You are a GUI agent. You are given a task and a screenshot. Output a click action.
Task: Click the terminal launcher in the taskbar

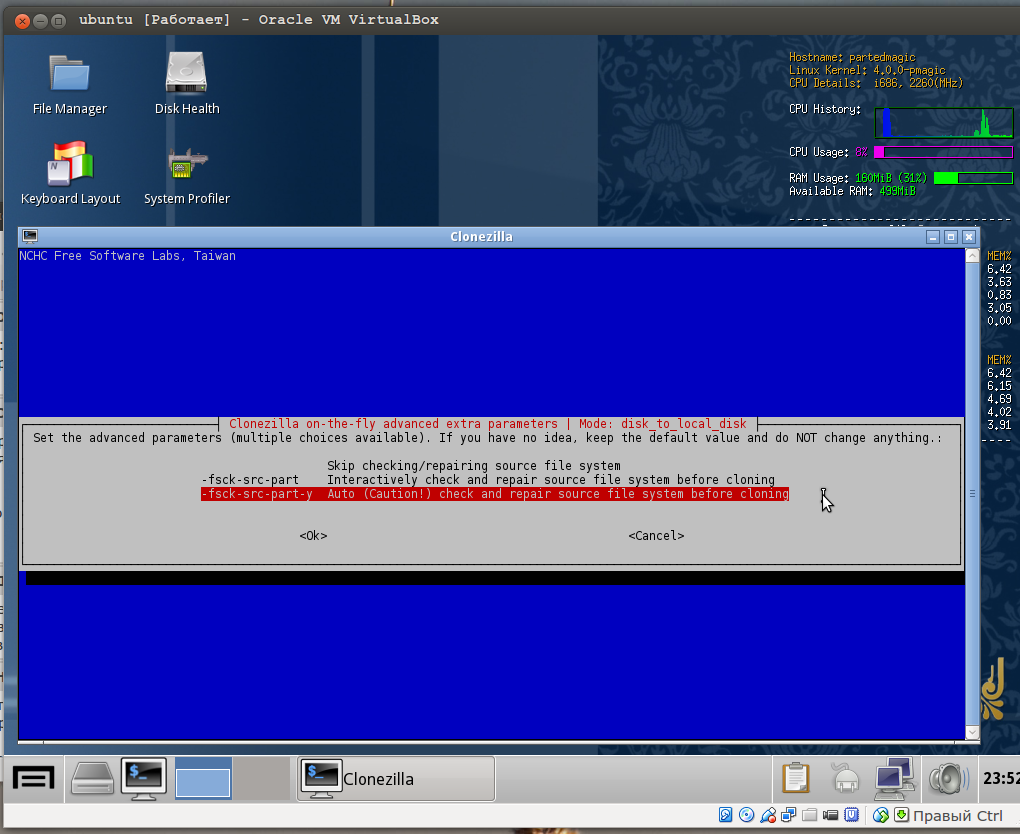[x=143, y=778]
